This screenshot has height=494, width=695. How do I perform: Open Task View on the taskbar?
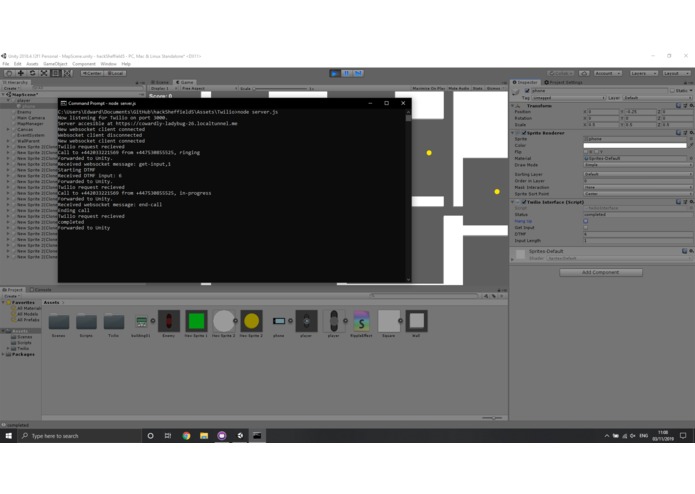pos(168,436)
